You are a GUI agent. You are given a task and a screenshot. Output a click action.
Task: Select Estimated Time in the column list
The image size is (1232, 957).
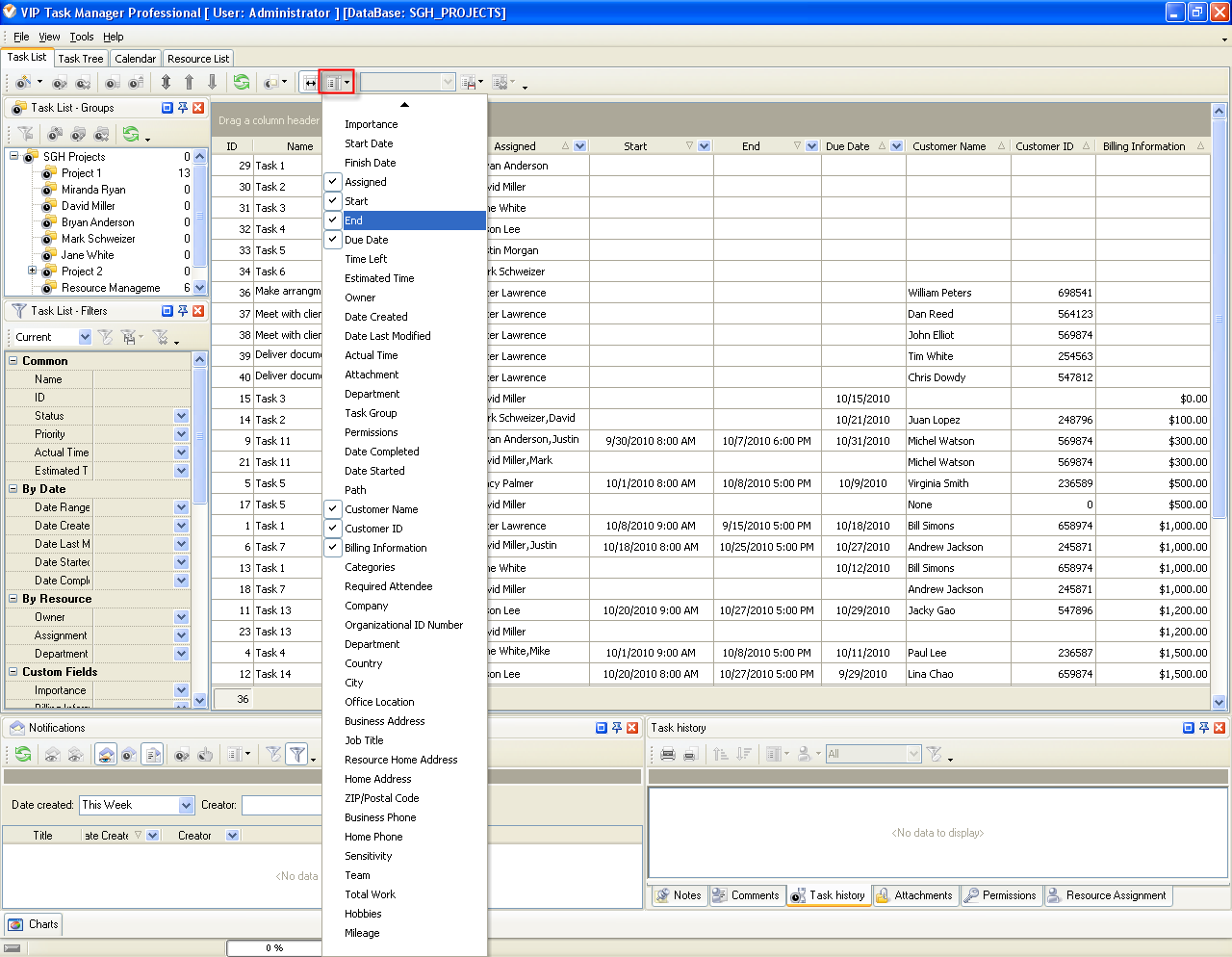point(379,278)
